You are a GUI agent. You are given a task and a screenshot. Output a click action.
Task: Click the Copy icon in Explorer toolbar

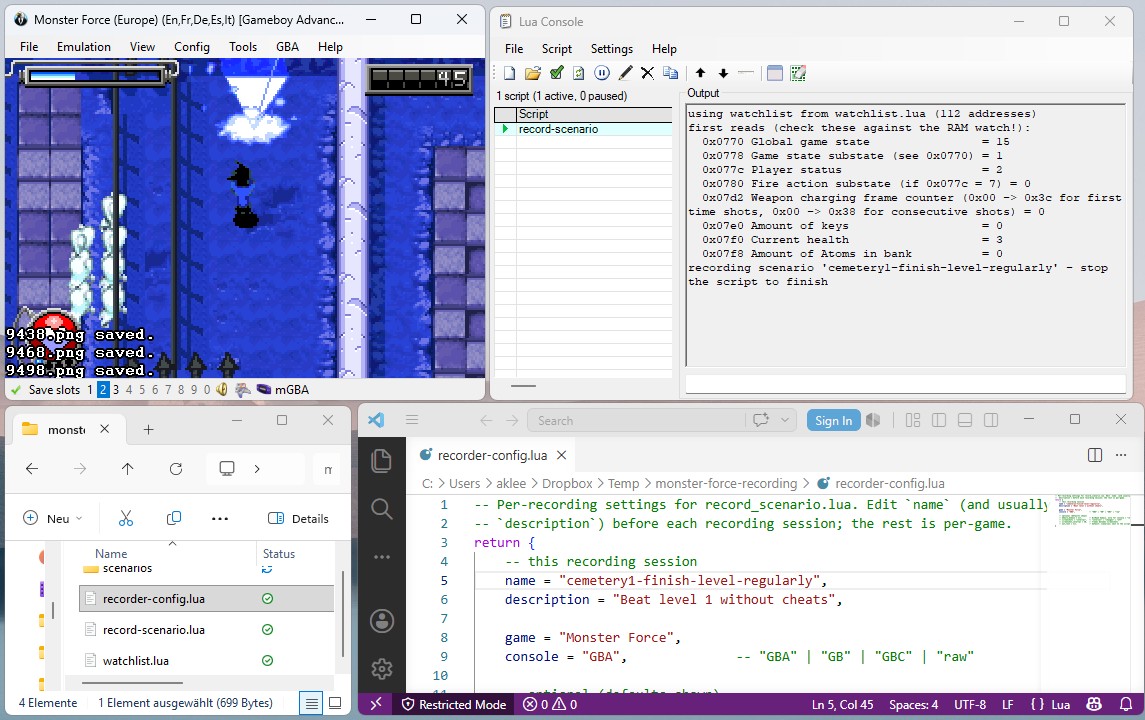(x=174, y=518)
